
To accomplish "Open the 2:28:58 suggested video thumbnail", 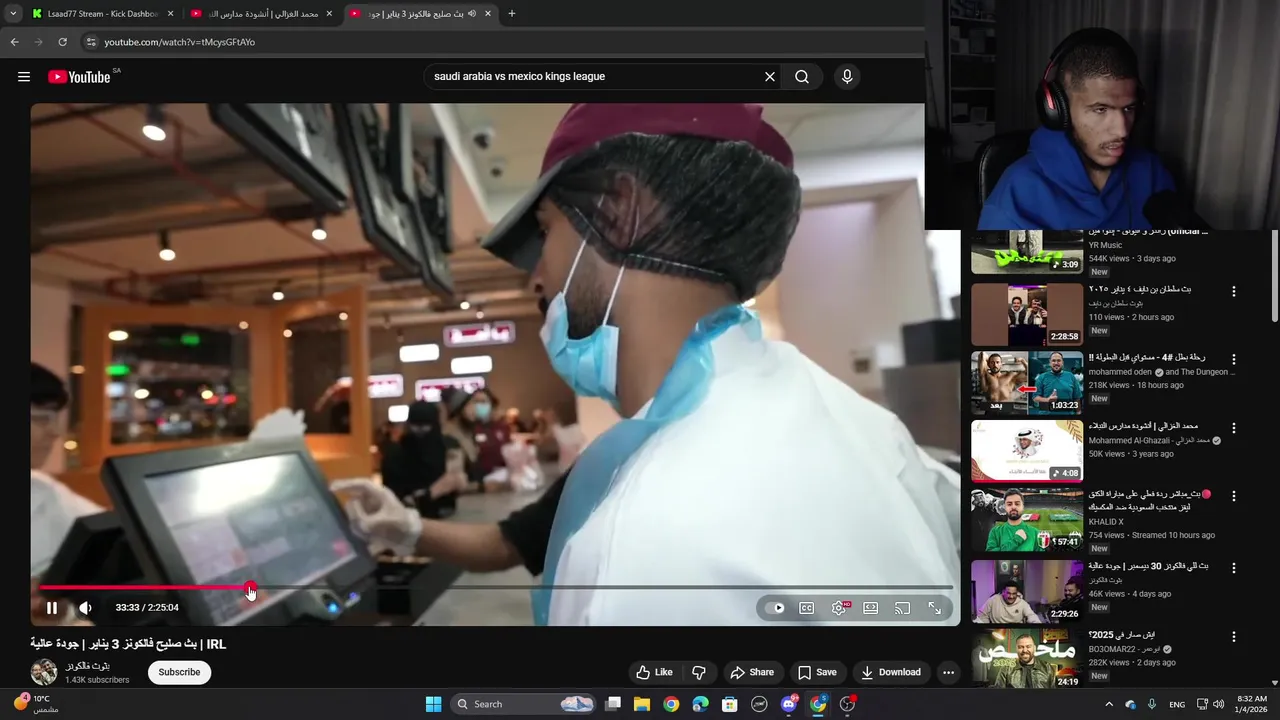I will pos(1027,314).
